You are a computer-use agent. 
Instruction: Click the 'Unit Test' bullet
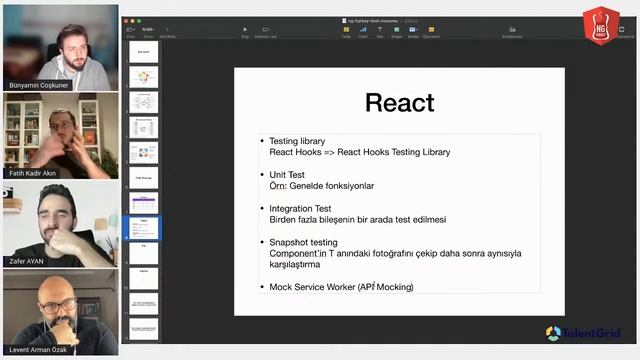[x=287, y=175]
